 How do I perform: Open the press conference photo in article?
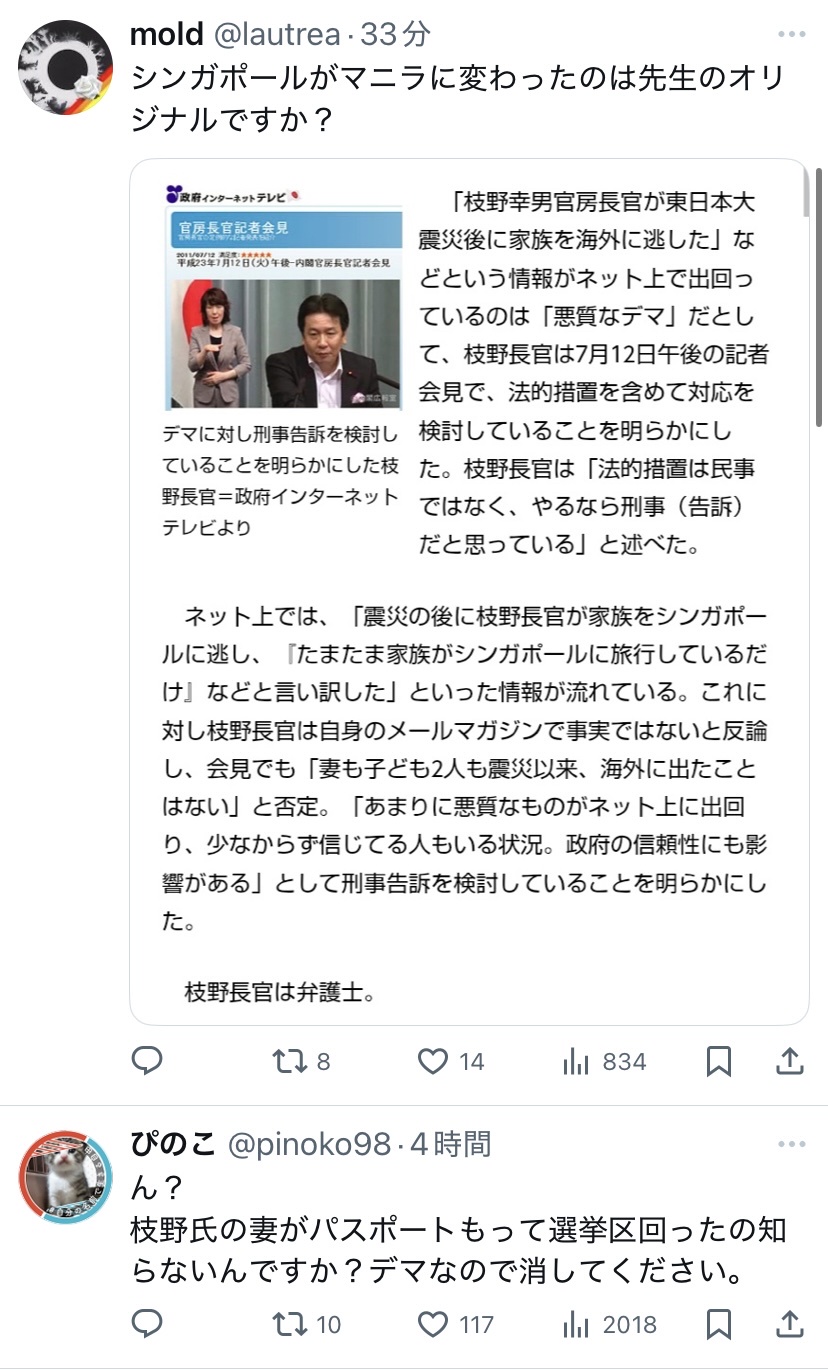[283, 298]
